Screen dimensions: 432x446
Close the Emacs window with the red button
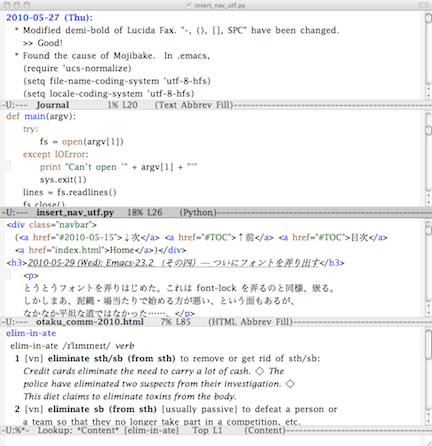(x=7, y=5)
